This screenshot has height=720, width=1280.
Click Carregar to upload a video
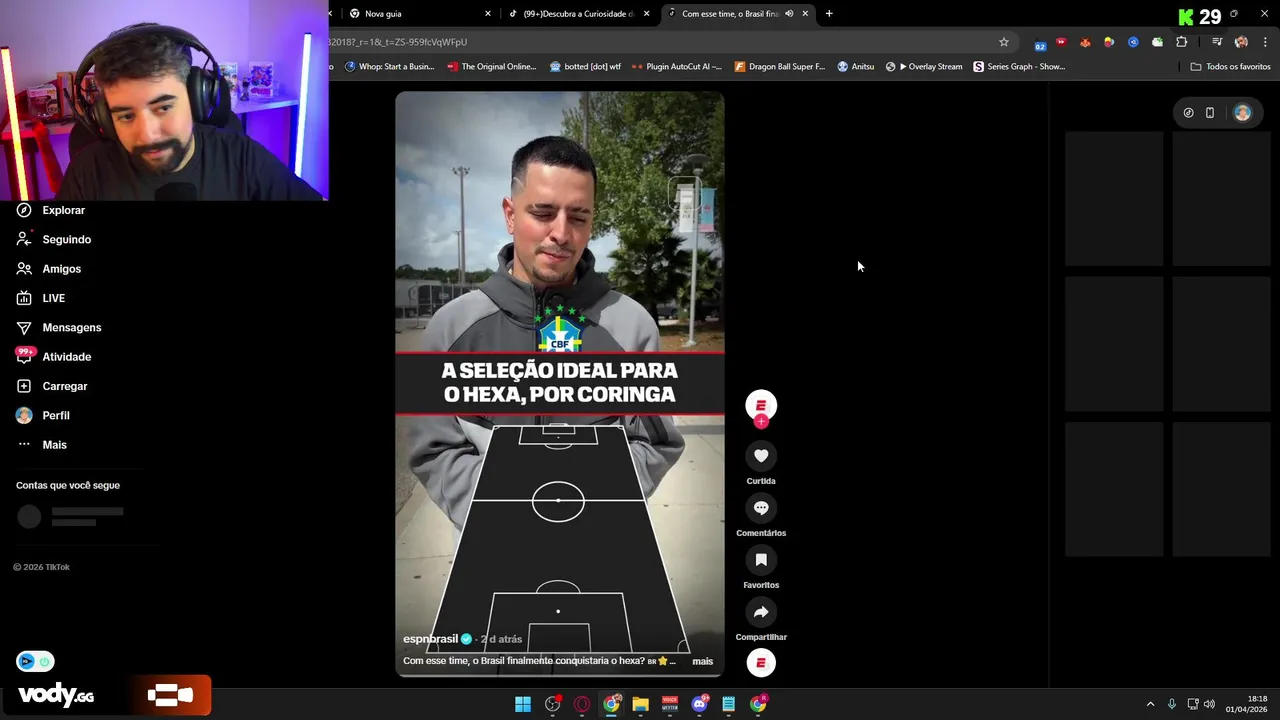tap(52, 386)
